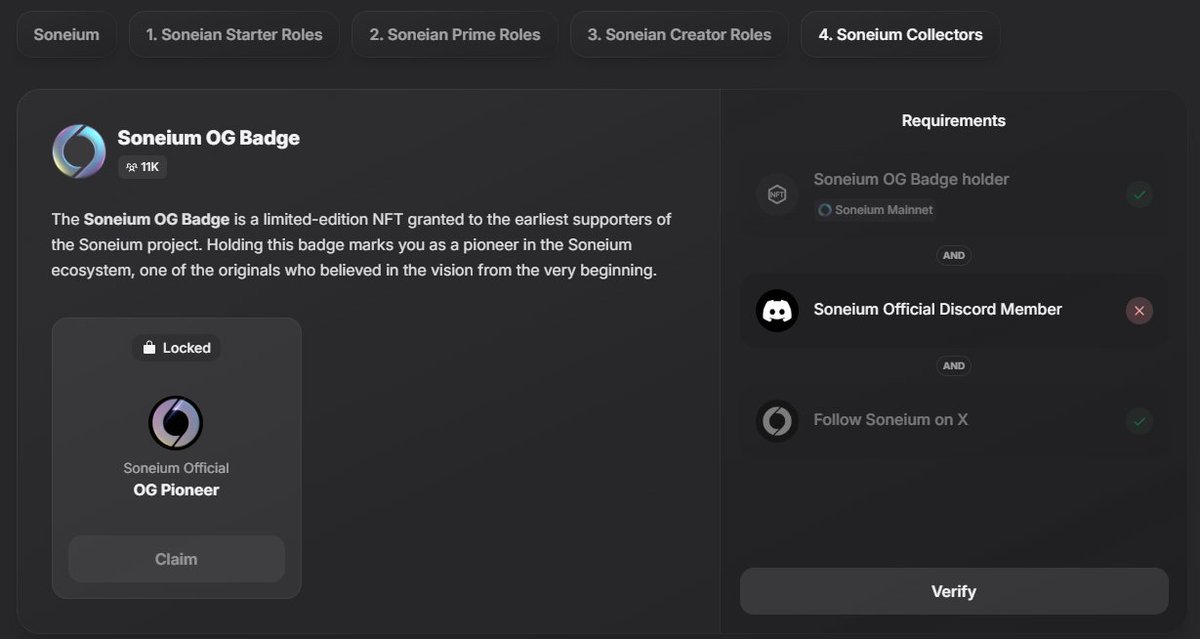Viewport: 1200px width, 639px height.
Task: Open the Soneium Mainnet chain selector
Action: click(x=876, y=210)
